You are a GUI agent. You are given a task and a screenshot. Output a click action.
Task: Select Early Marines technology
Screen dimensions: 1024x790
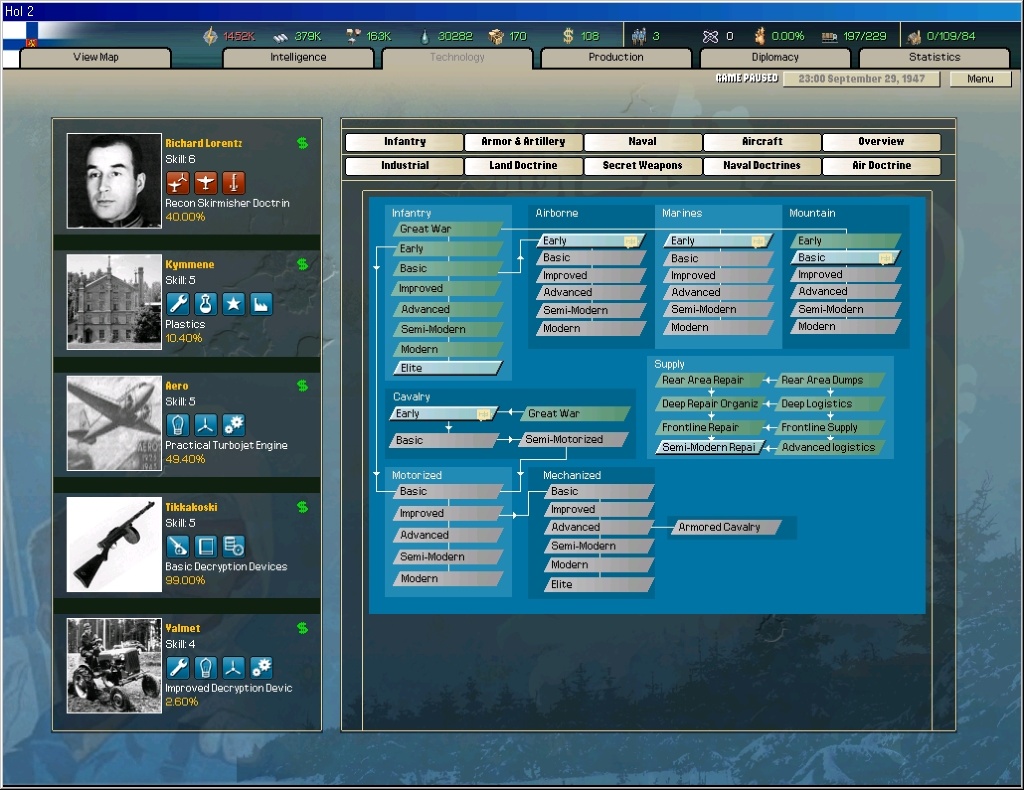tap(718, 241)
